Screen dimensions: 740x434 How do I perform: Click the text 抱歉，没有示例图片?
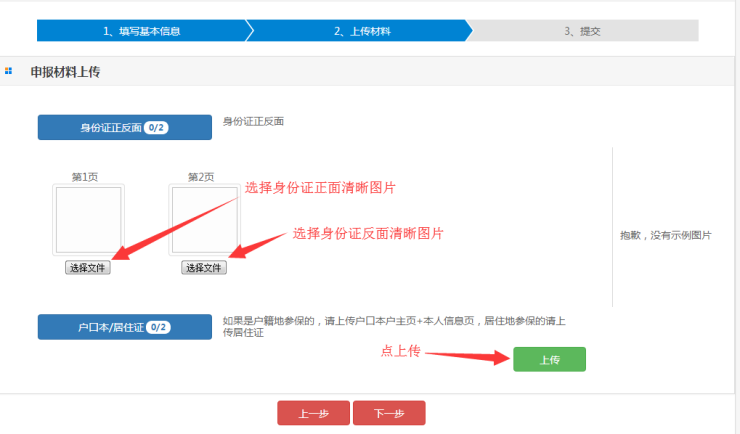point(665,235)
